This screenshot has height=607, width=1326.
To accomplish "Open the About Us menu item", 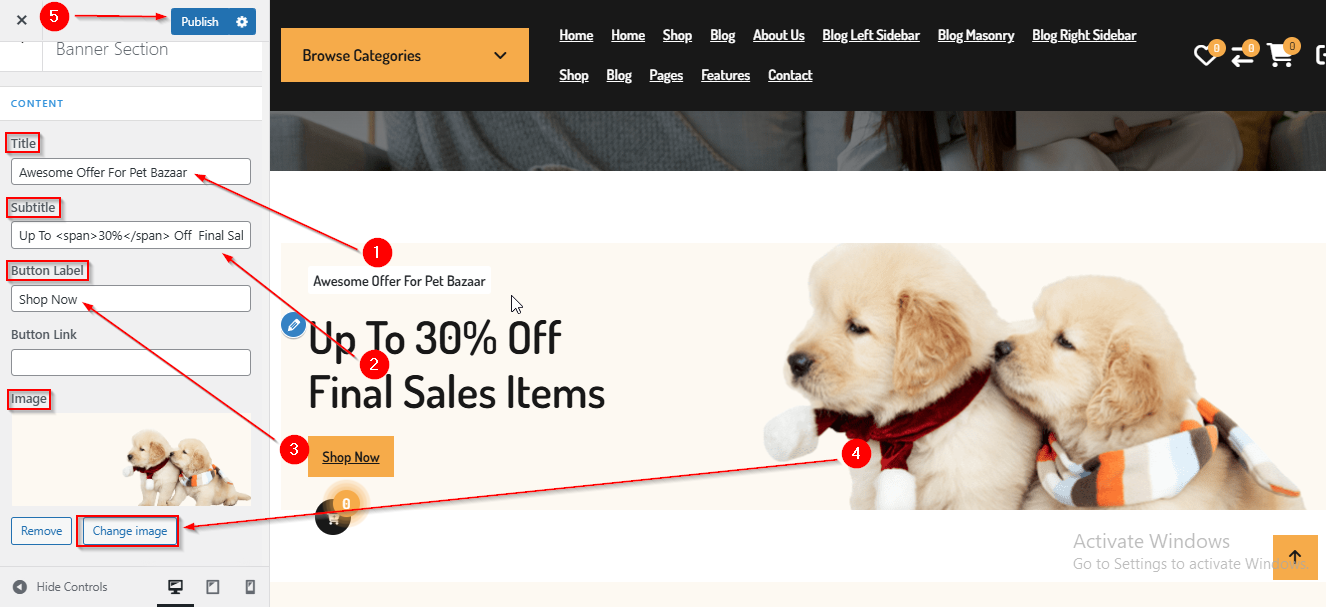I will pos(778,35).
